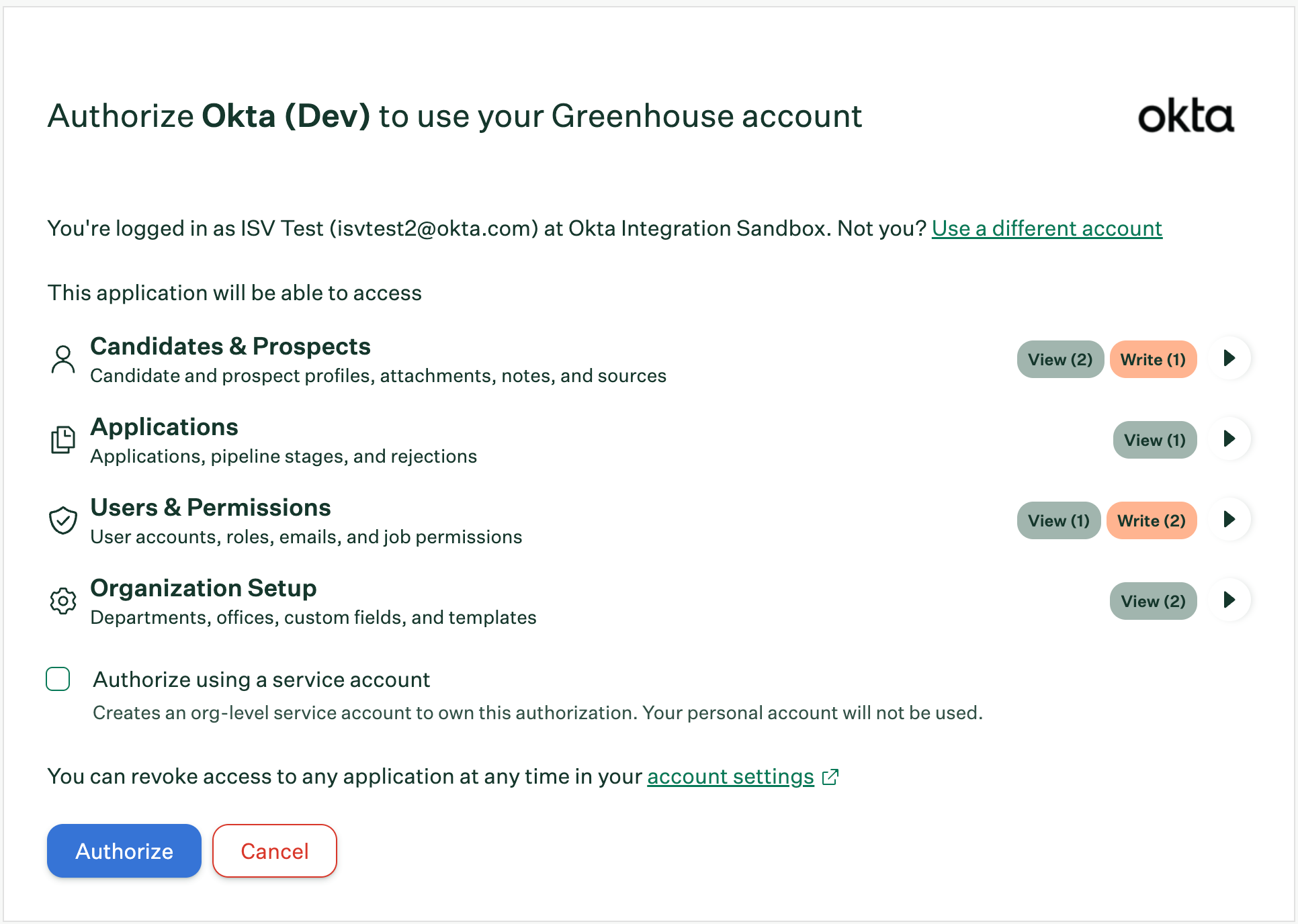Expand the Candidates & Prospects permissions
The width and height of the screenshot is (1298, 924).
[1229, 358]
